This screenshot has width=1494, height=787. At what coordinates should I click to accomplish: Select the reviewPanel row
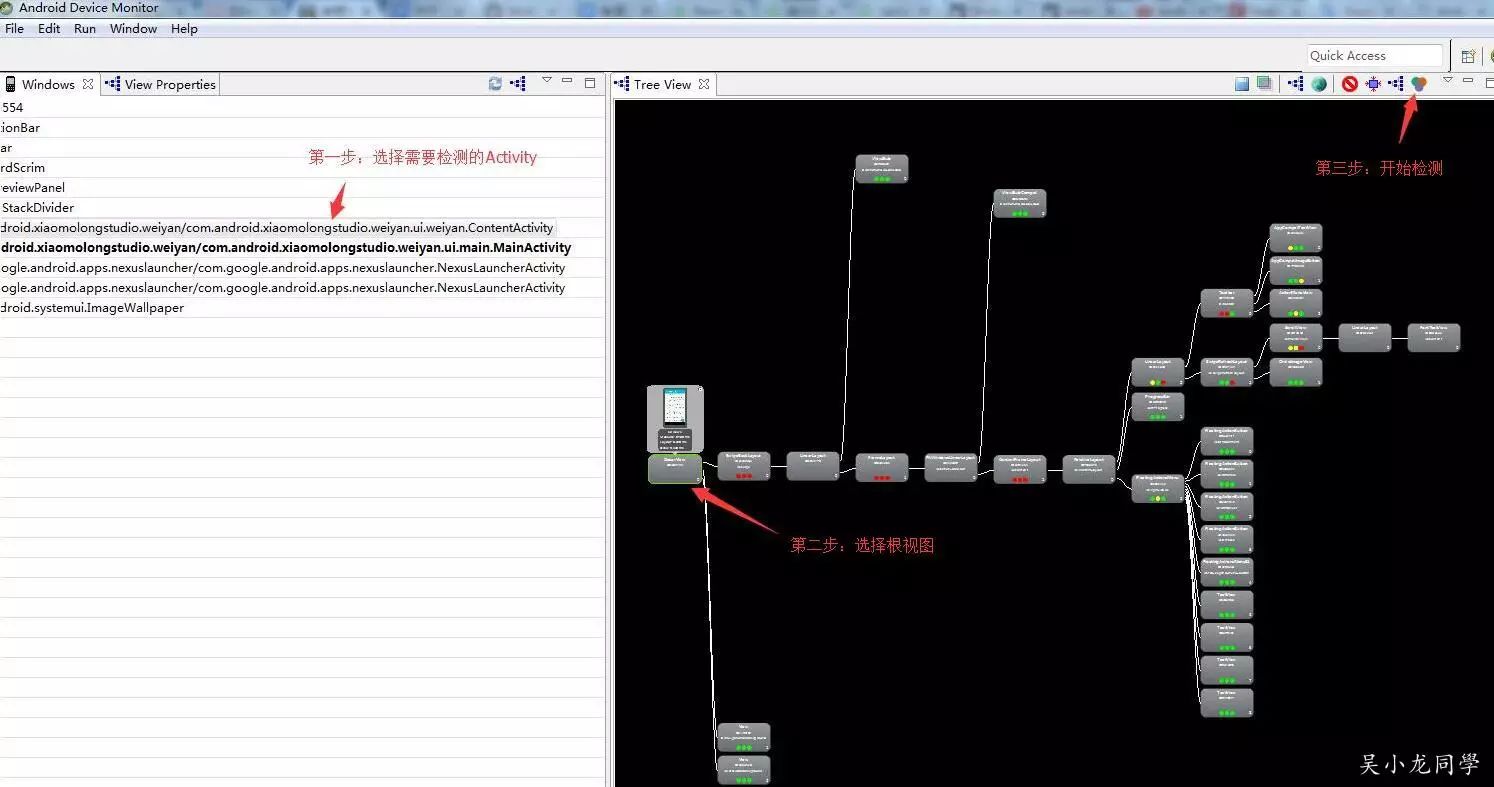tap(302, 188)
